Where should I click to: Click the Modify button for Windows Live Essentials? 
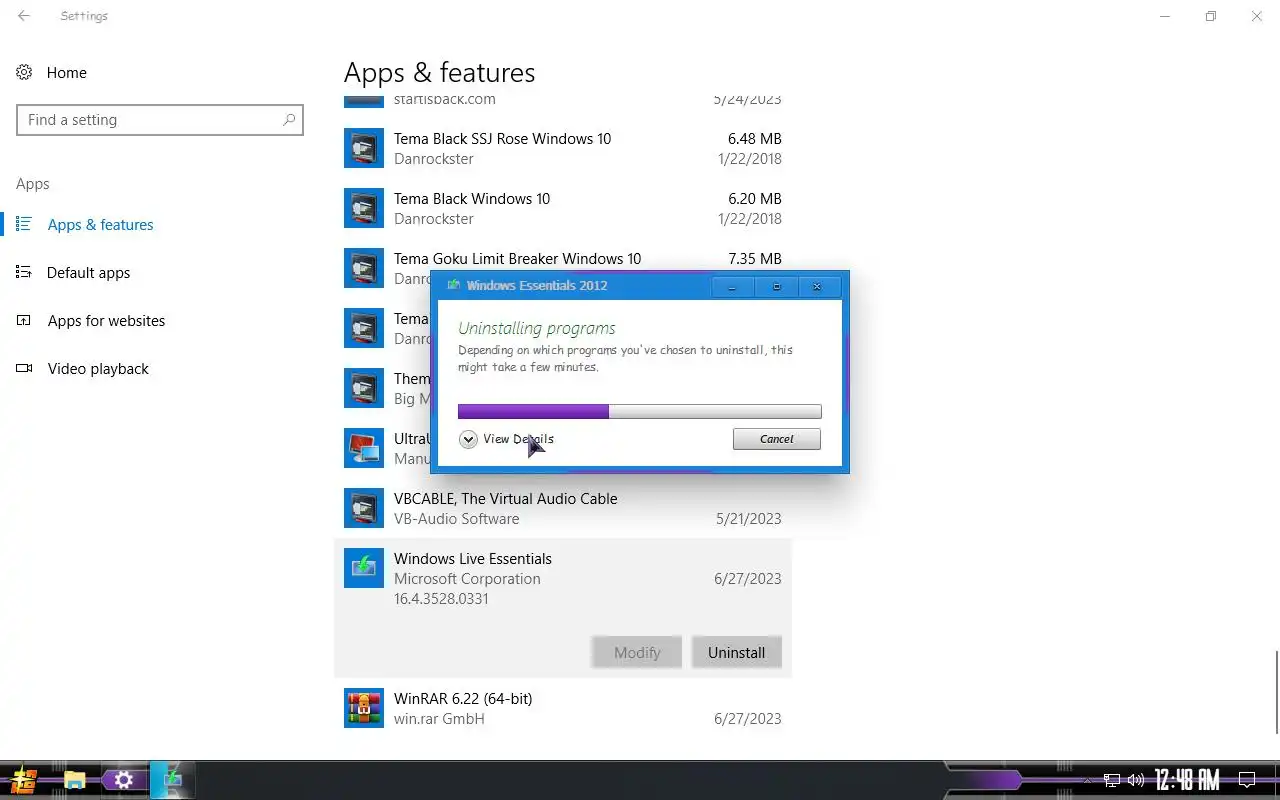coord(637,652)
